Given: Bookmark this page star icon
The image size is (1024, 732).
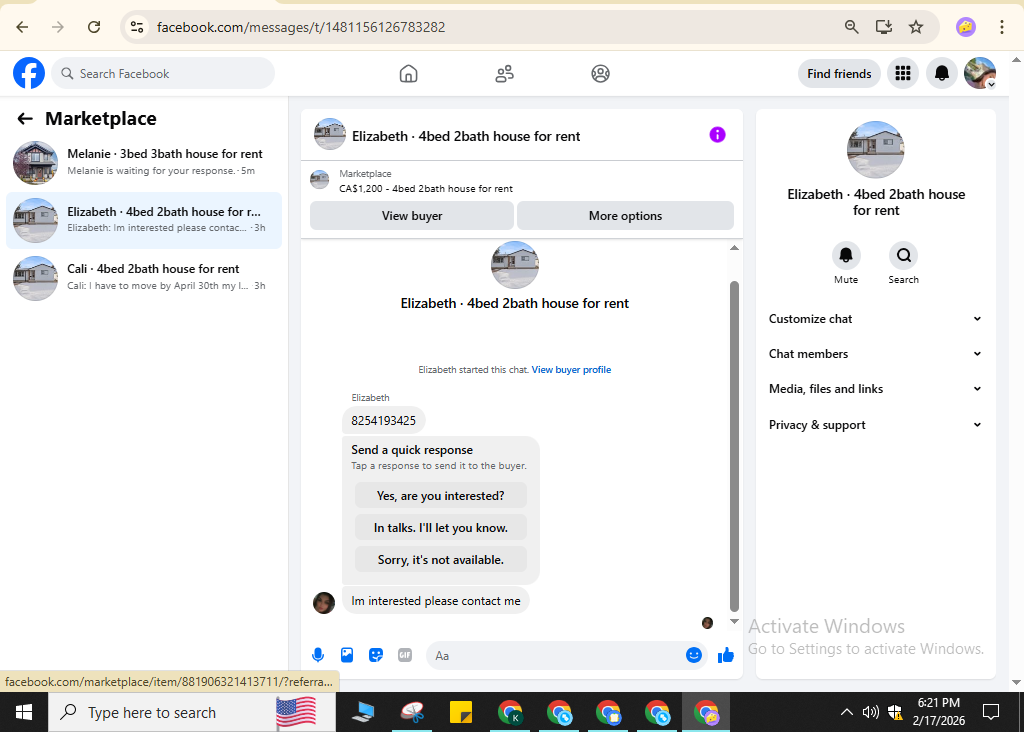Looking at the screenshot, I should [916, 27].
